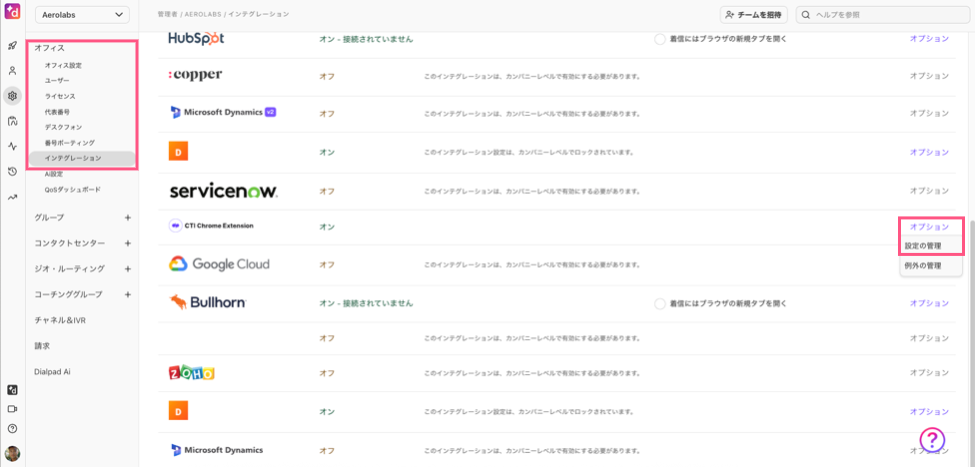Click the オフ status in the copper row

(326, 76)
